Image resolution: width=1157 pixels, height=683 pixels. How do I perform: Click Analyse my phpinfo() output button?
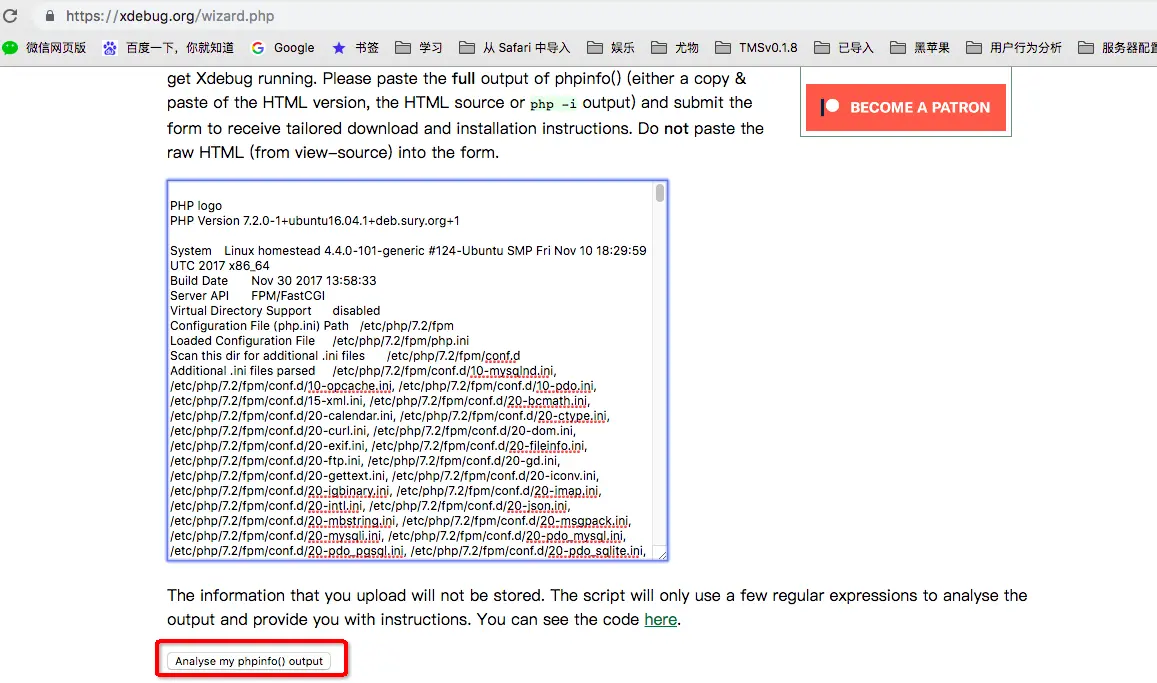(x=249, y=661)
